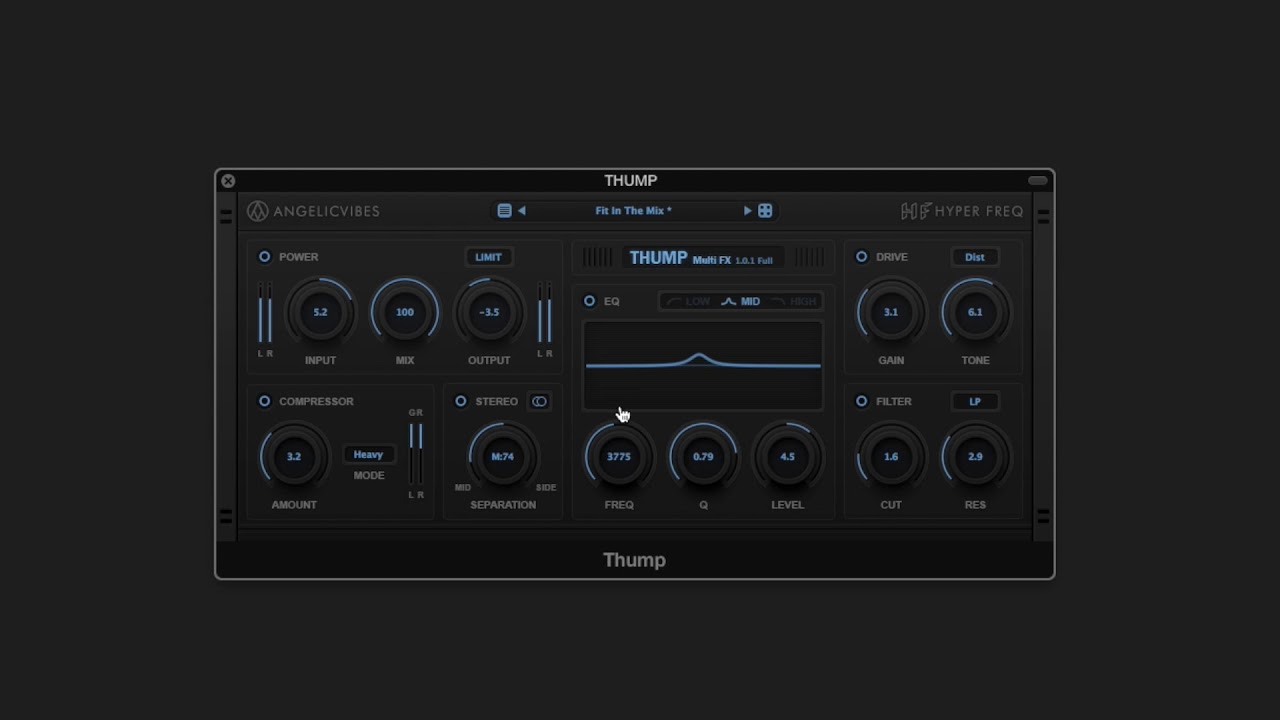Toggle the LIMIT button
This screenshot has width=1280, height=720.
[489, 257]
